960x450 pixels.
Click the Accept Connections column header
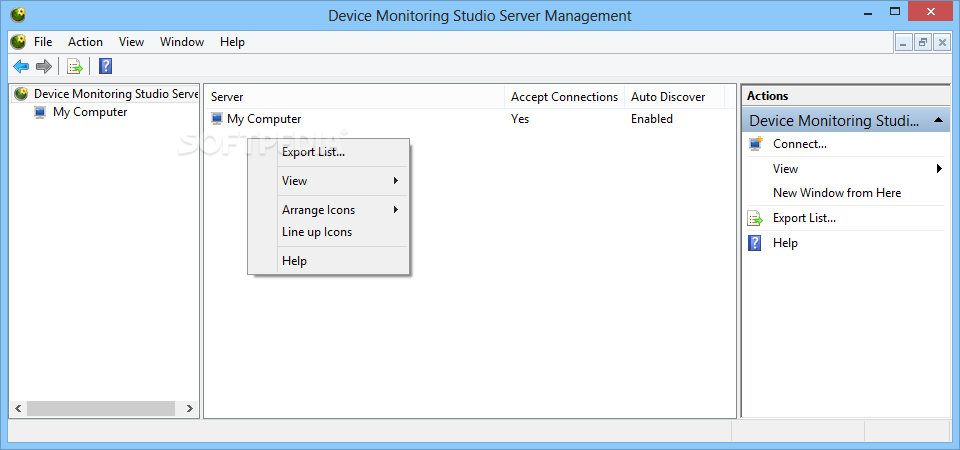[x=564, y=97]
